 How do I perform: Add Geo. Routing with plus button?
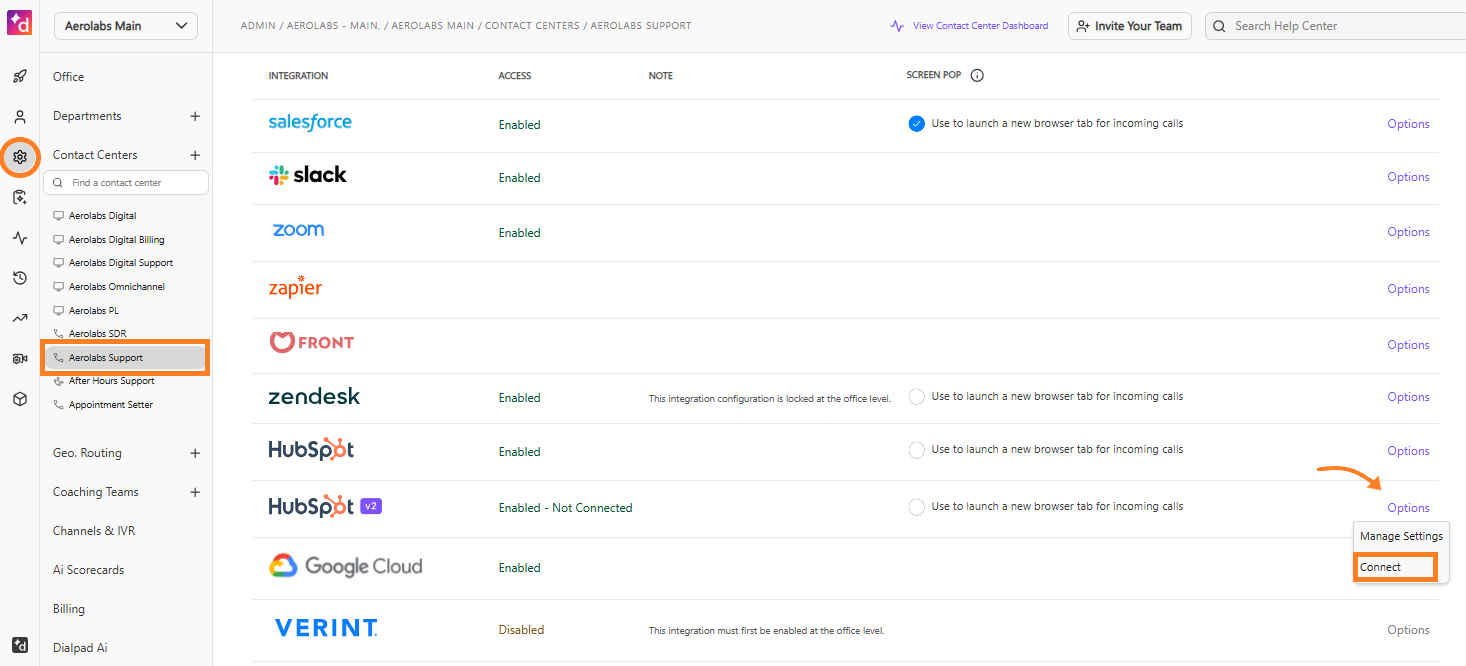(x=195, y=453)
